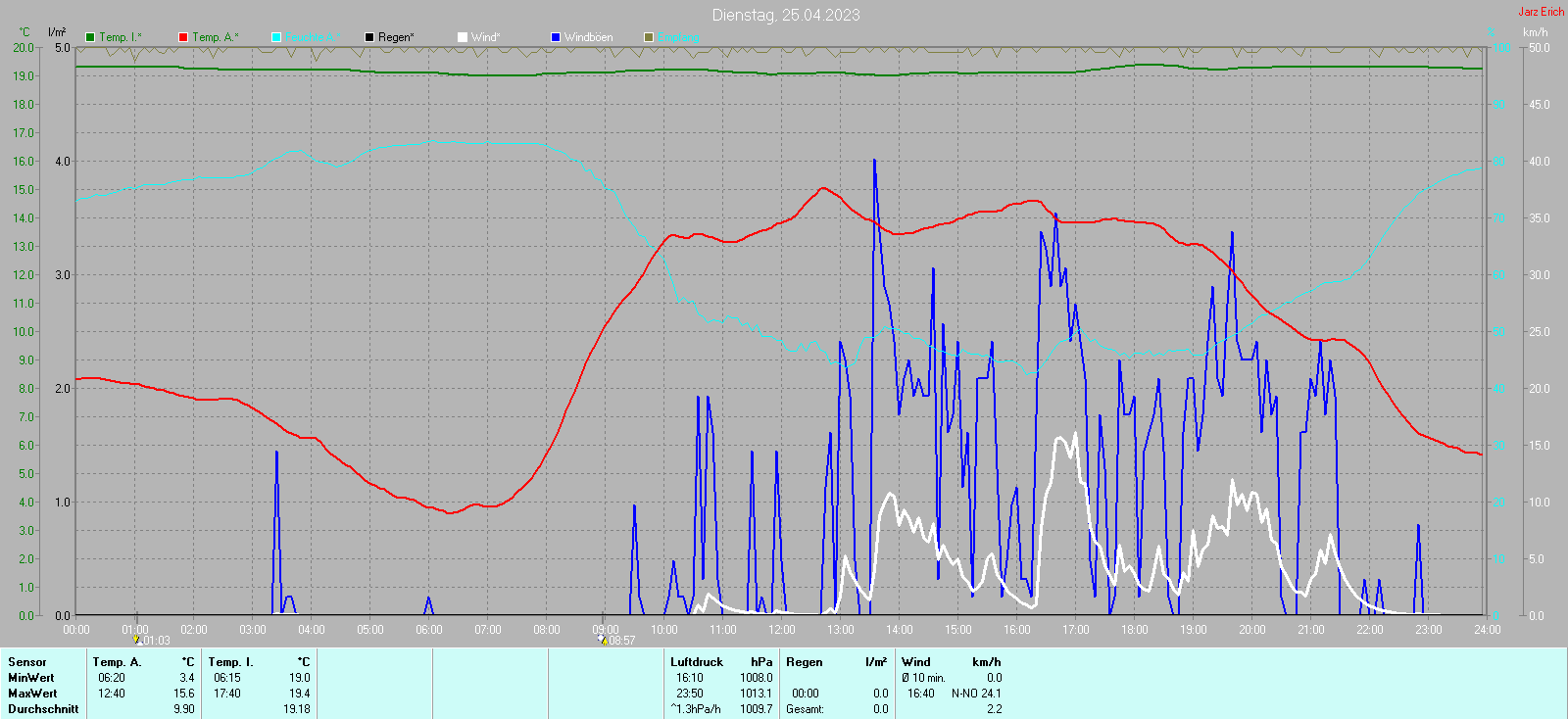Viewport: 1568px width, 719px height.
Task: Select the 'Temp. I.*' legend label
Action: (x=121, y=37)
